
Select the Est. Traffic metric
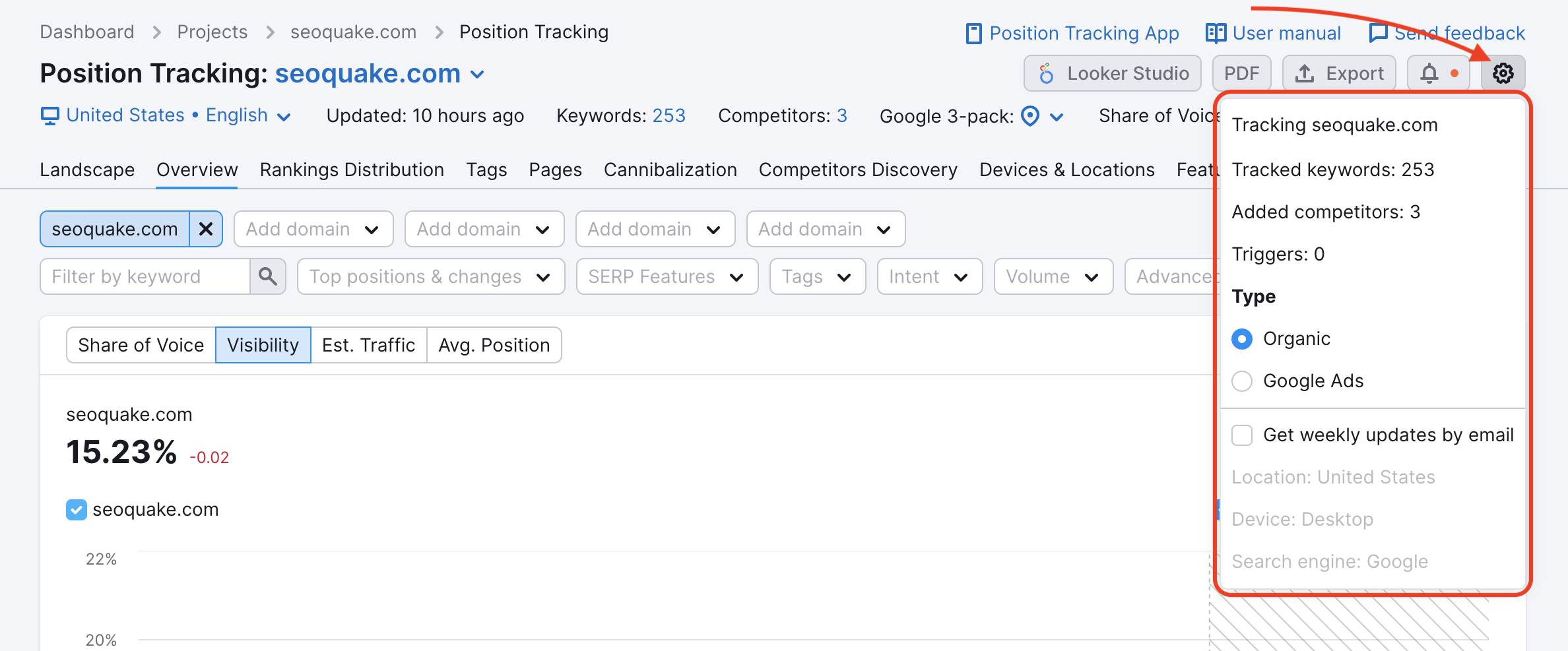(368, 345)
